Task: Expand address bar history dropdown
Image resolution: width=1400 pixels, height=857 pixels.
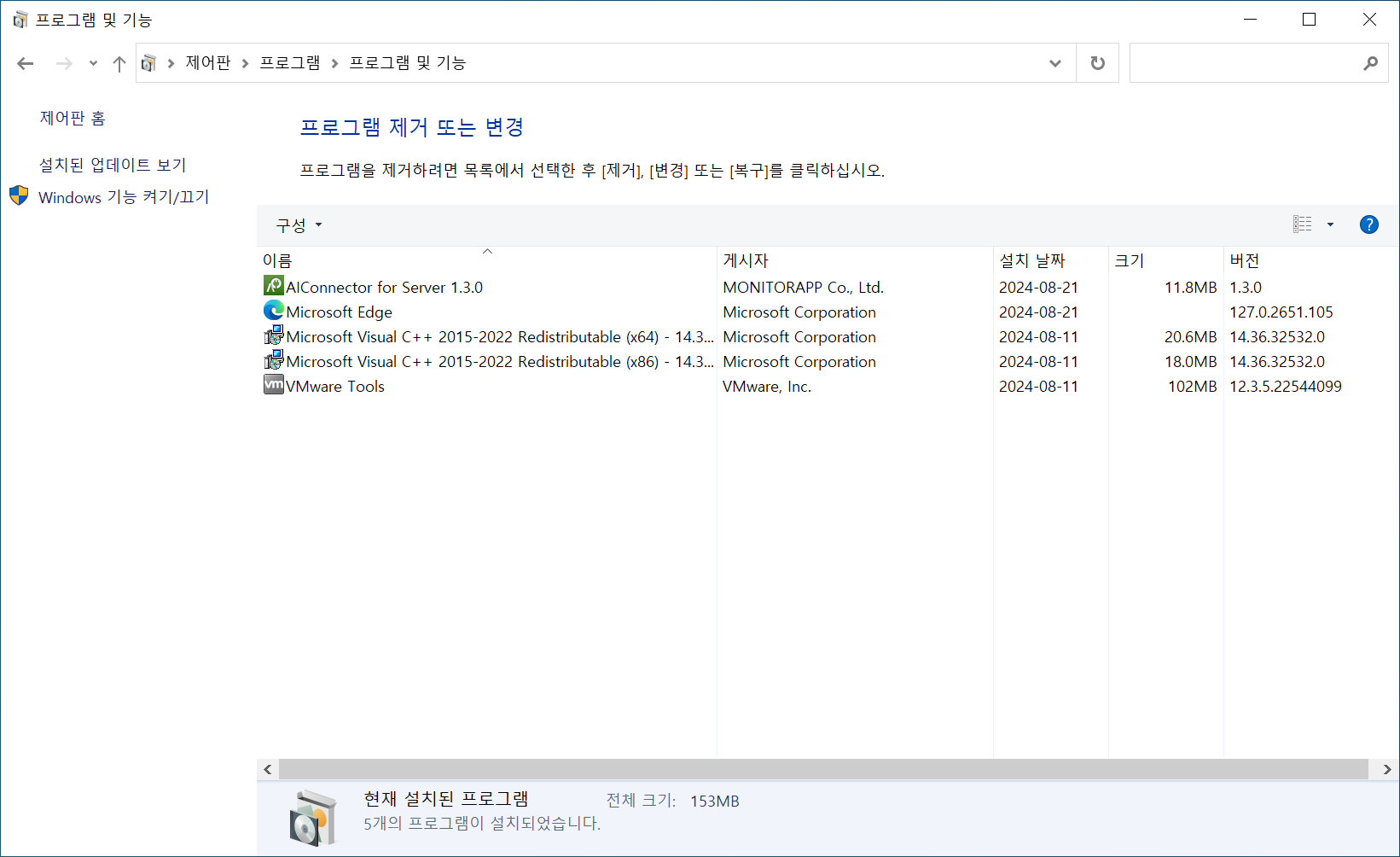Action: (x=1055, y=63)
